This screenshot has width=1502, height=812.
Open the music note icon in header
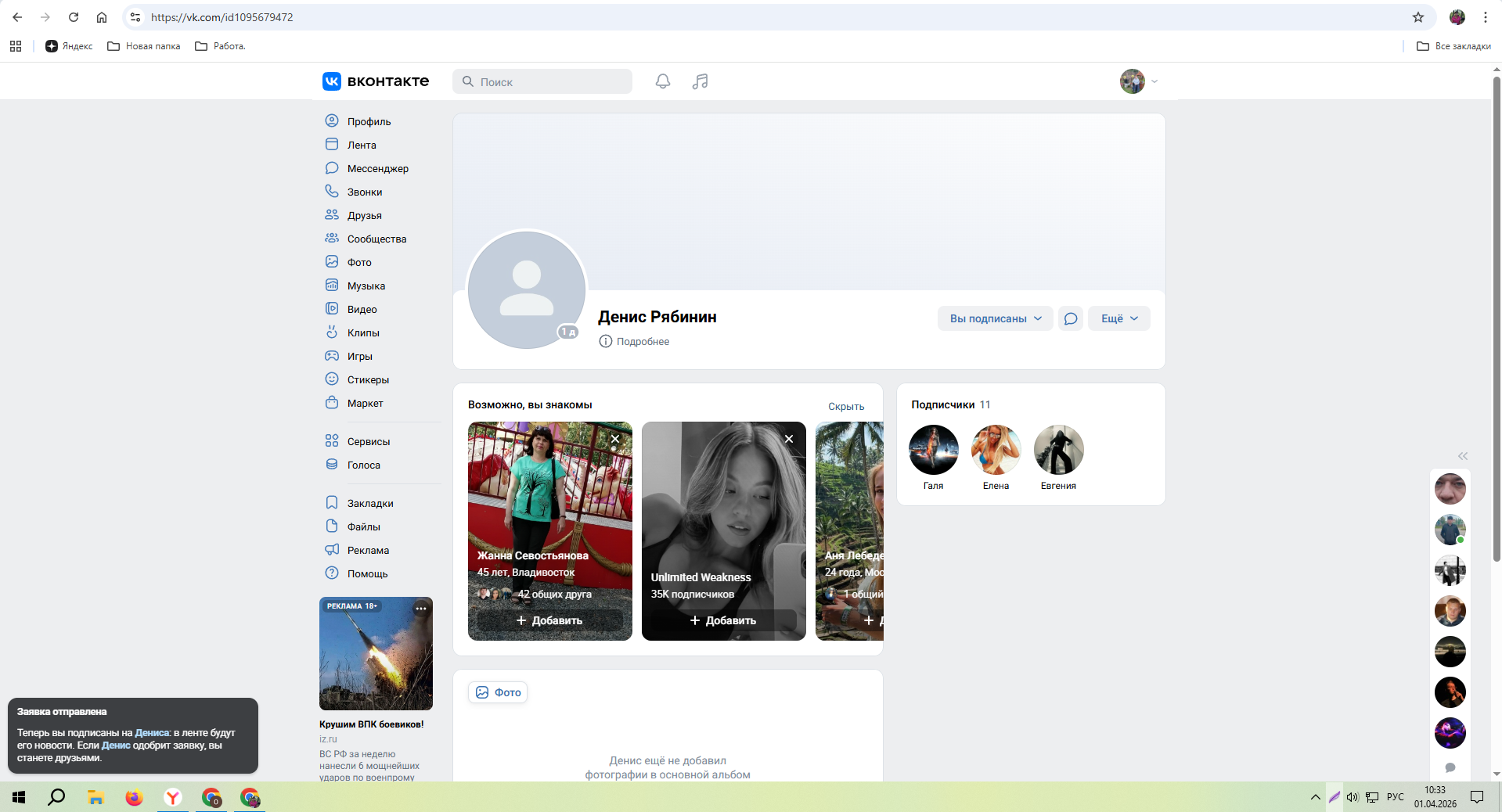[700, 81]
